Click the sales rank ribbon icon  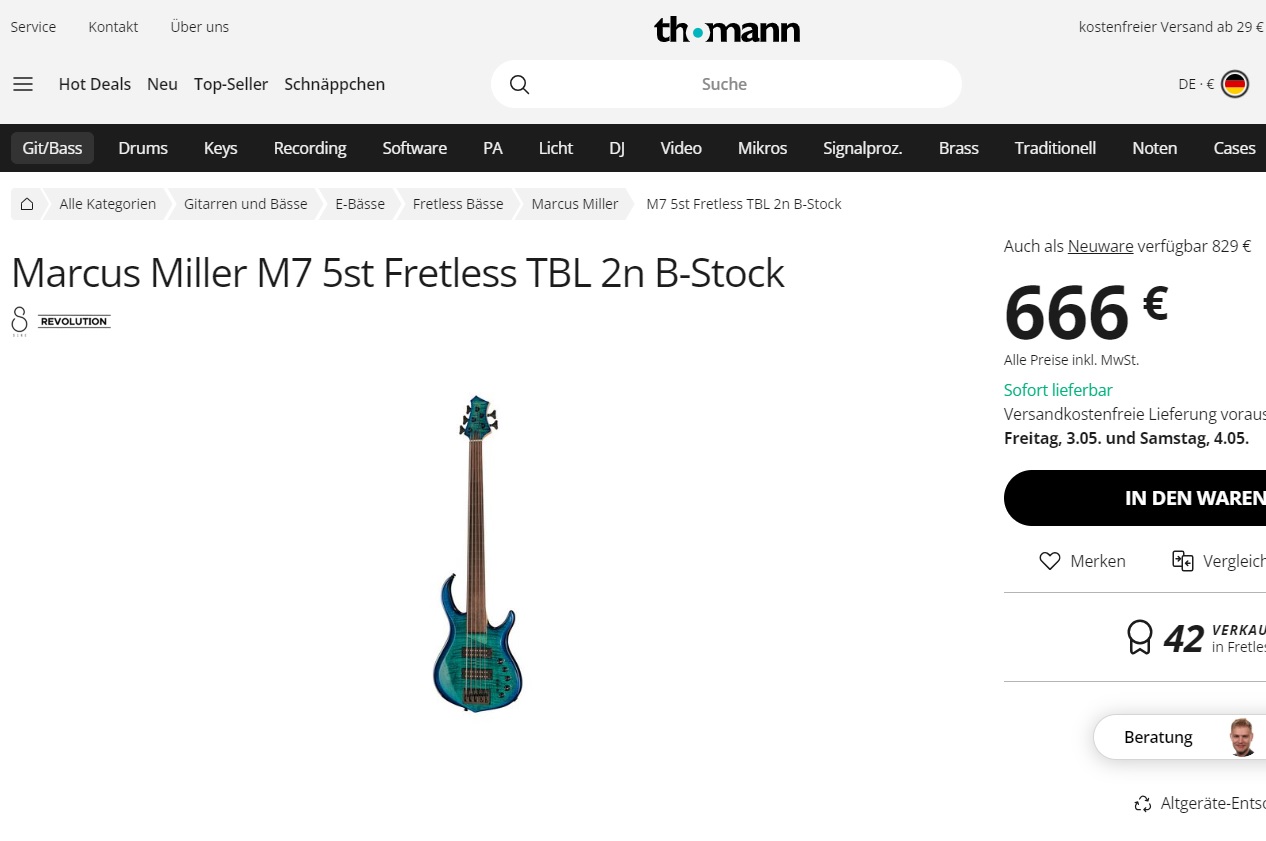coord(1140,637)
